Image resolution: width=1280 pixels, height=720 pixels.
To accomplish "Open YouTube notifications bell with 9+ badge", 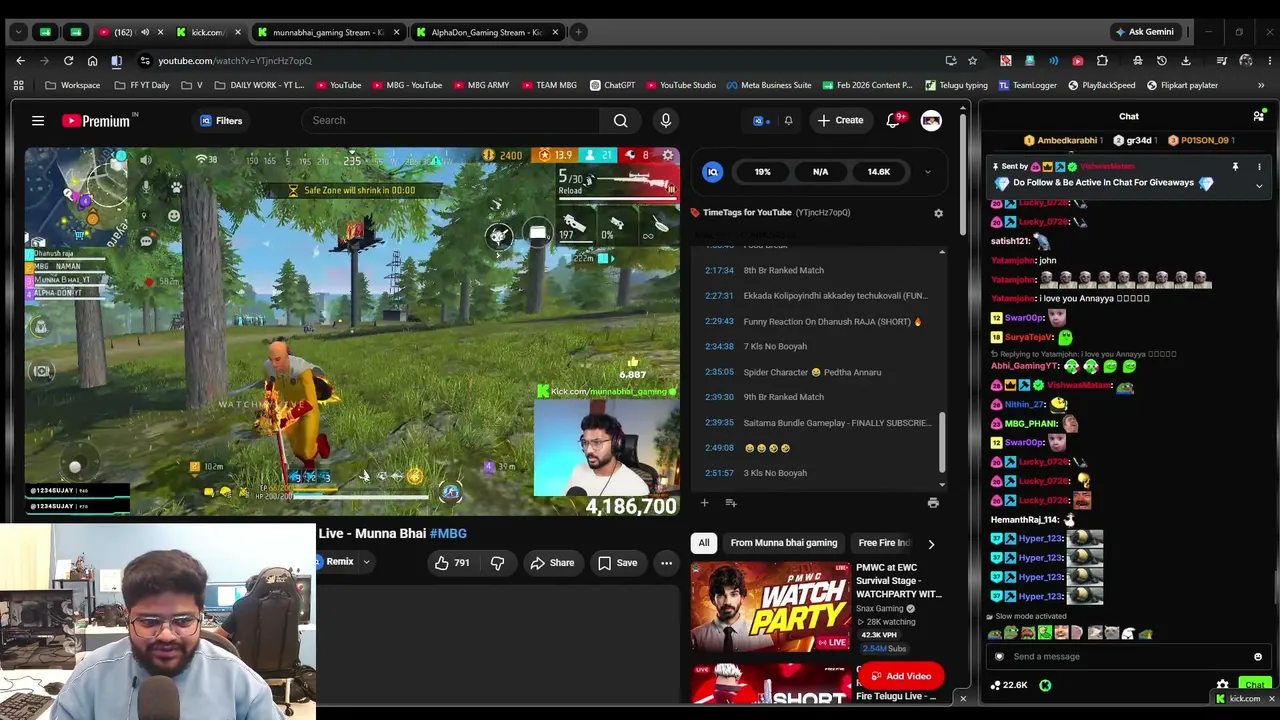I will tap(893, 121).
